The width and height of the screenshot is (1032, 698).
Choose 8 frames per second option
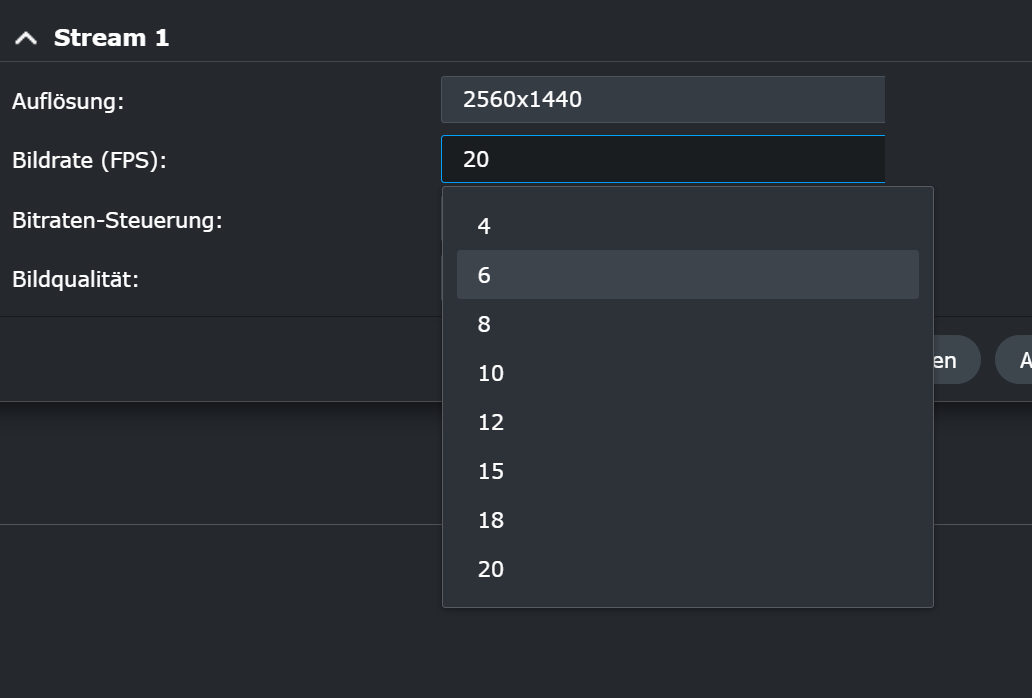(x=688, y=324)
